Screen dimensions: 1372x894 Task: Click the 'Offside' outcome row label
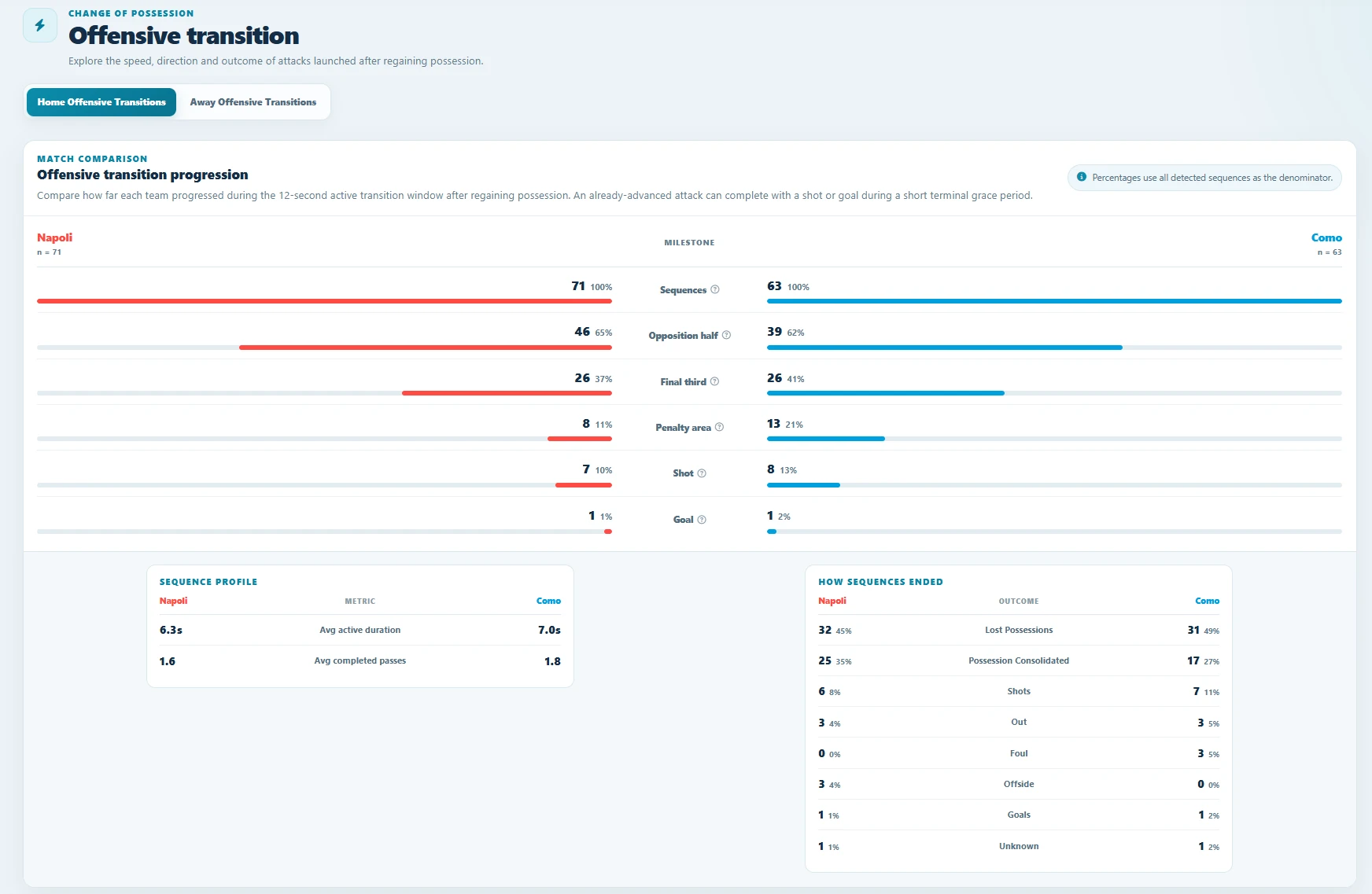point(1019,784)
